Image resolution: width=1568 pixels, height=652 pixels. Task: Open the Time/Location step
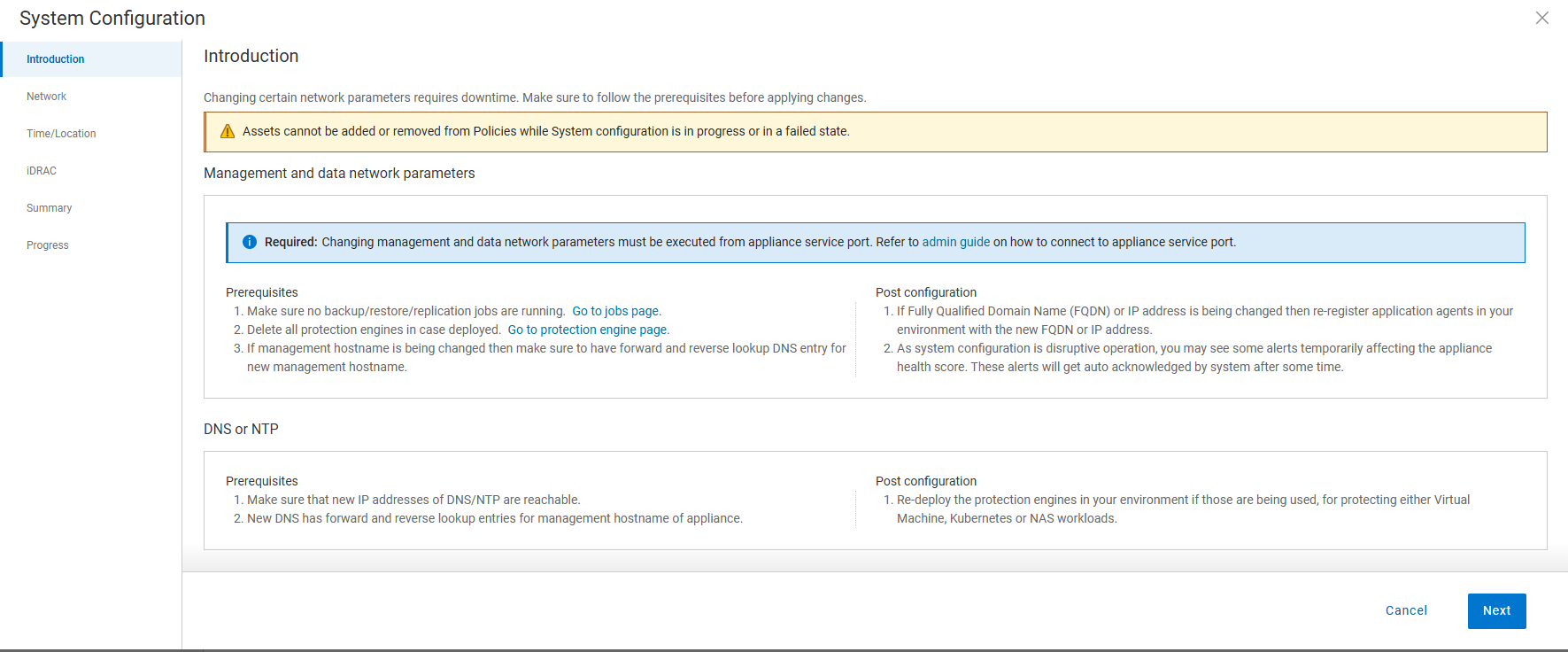(x=61, y=134)
